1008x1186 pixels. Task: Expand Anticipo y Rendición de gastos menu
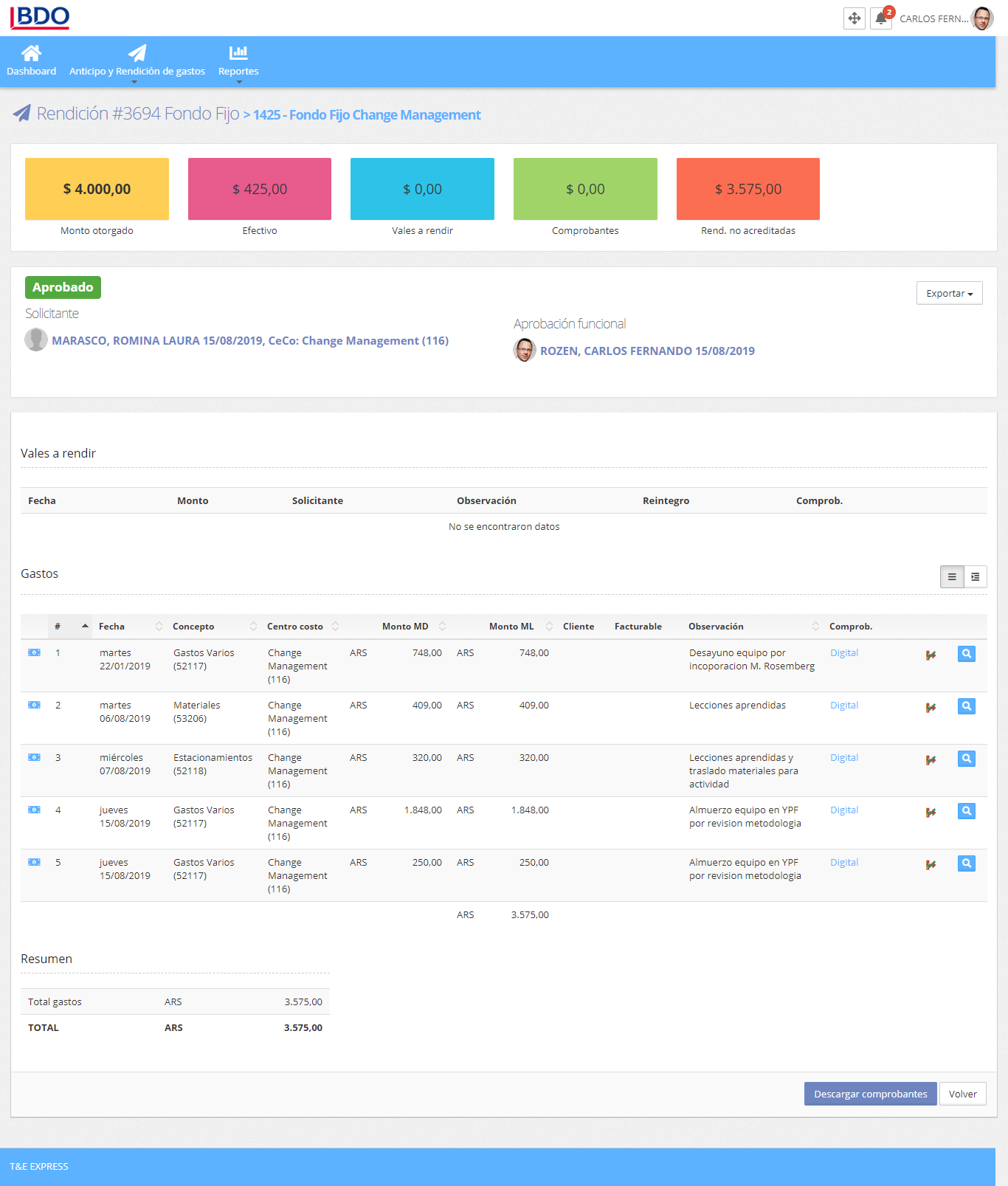coord(137,61)
